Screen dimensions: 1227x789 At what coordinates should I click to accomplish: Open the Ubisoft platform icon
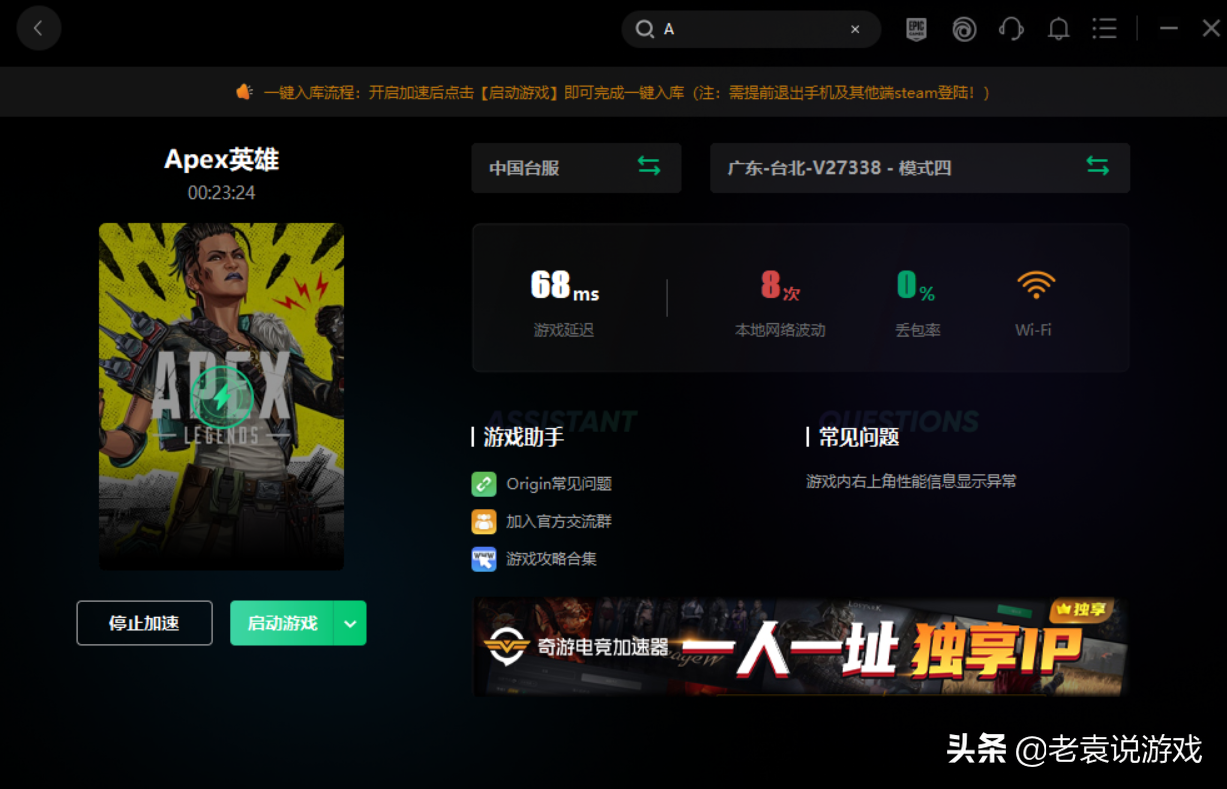[x=964, y=29]
